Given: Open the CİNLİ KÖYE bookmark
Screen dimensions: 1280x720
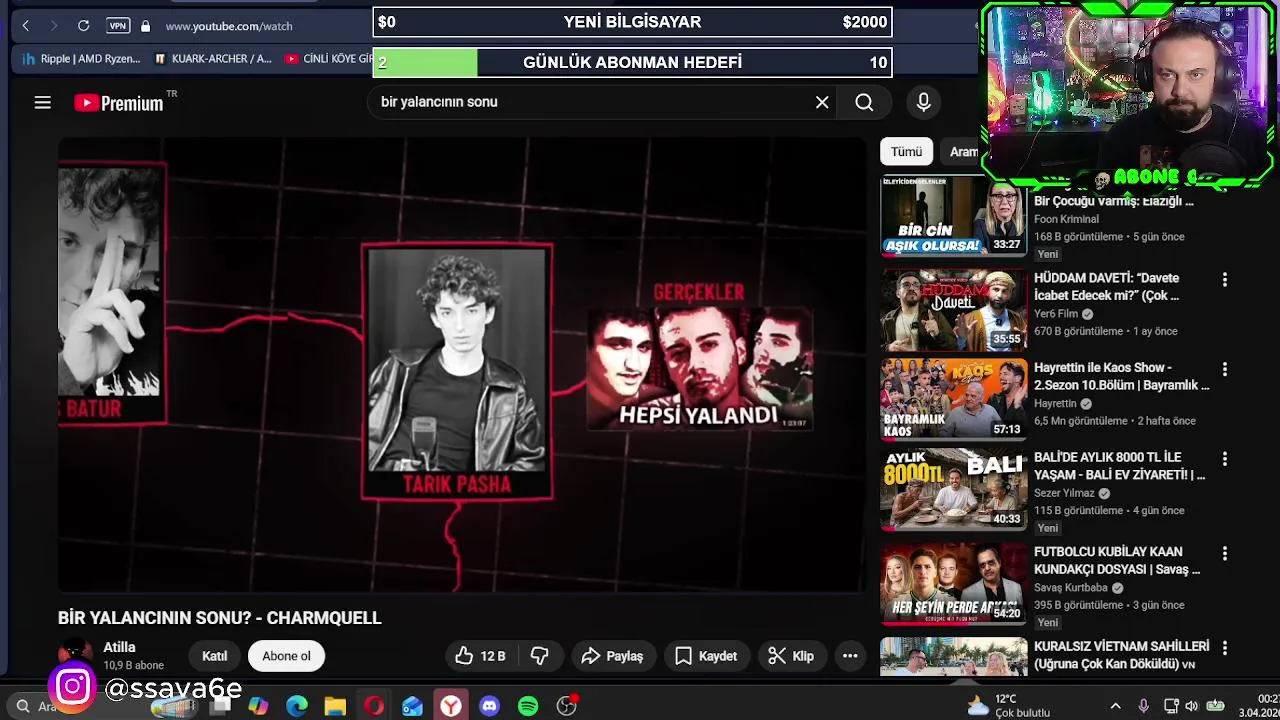Looking at the screenshot, I should coord(328,59).
